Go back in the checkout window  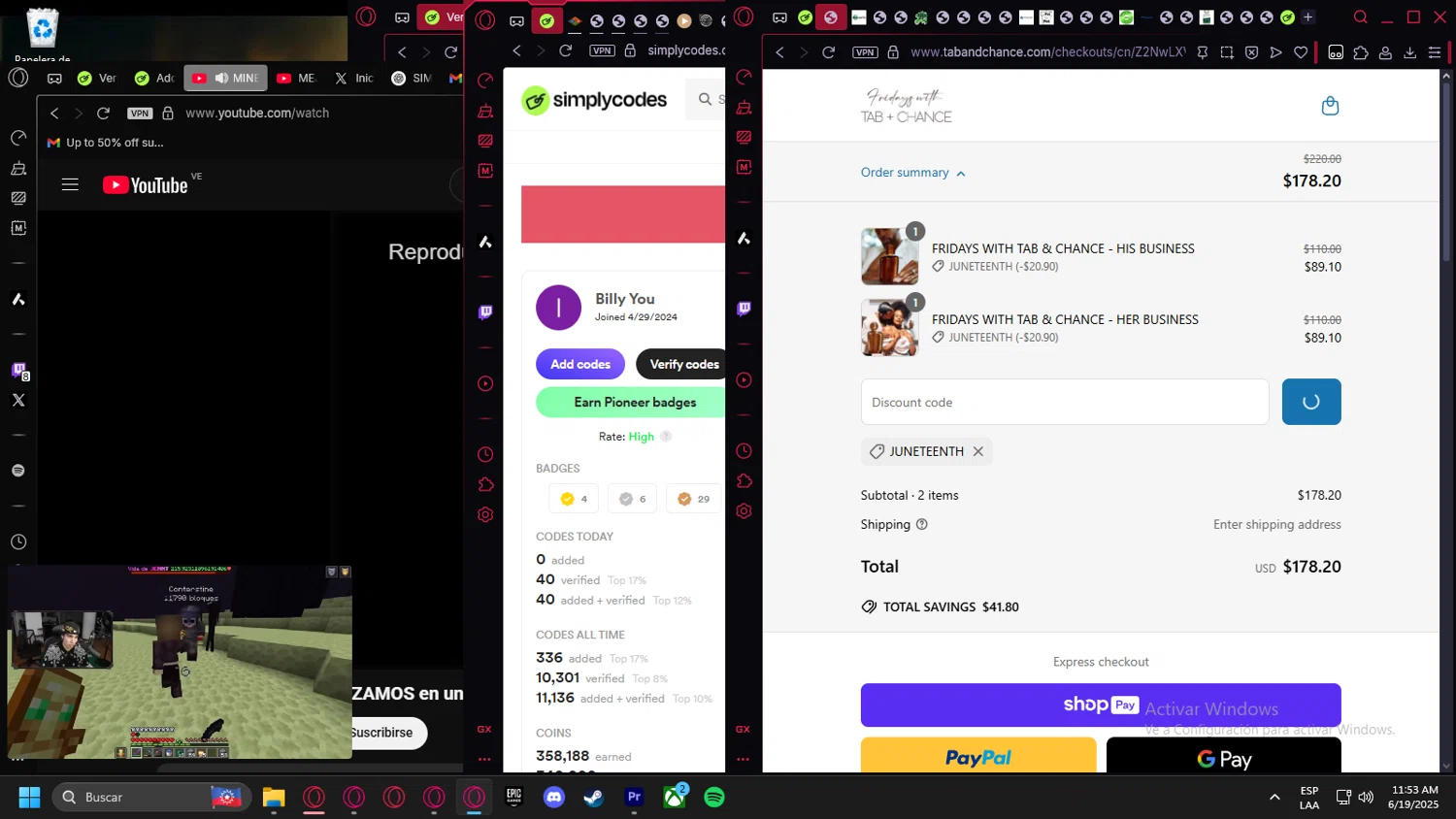coord(779,52)
